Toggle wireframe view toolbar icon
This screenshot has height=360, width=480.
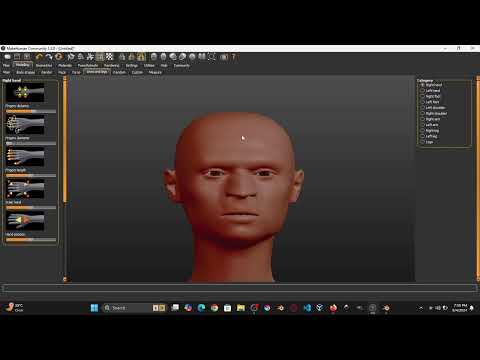pos(81,57)
